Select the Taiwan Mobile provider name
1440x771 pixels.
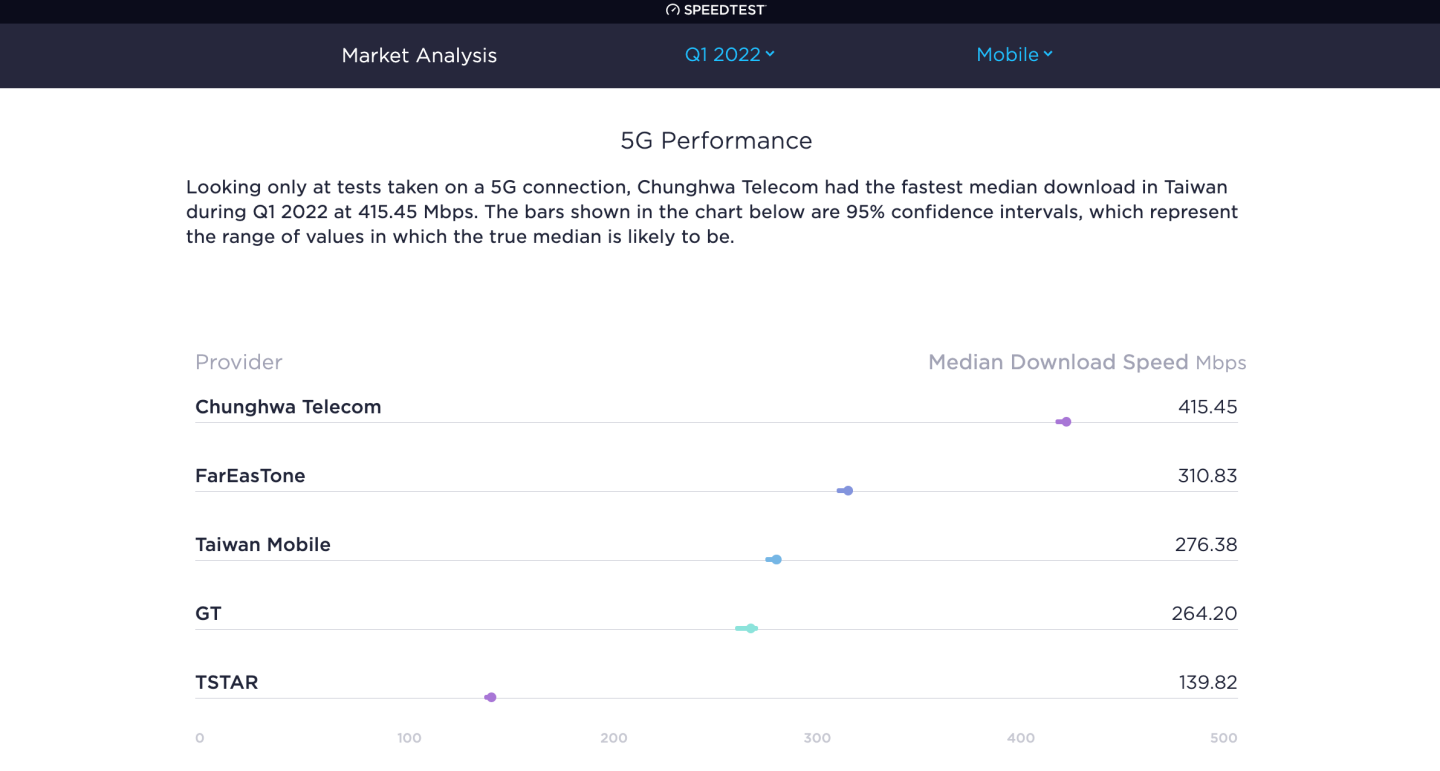coord(262,544)
